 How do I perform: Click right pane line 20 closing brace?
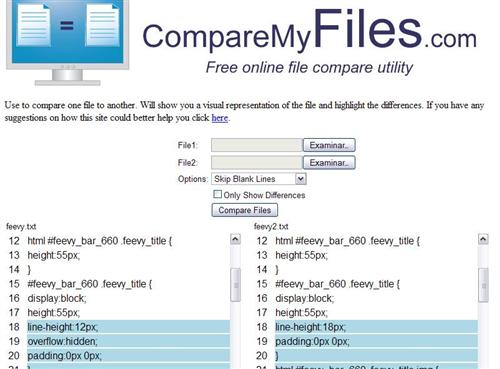(x=277, y=356)
